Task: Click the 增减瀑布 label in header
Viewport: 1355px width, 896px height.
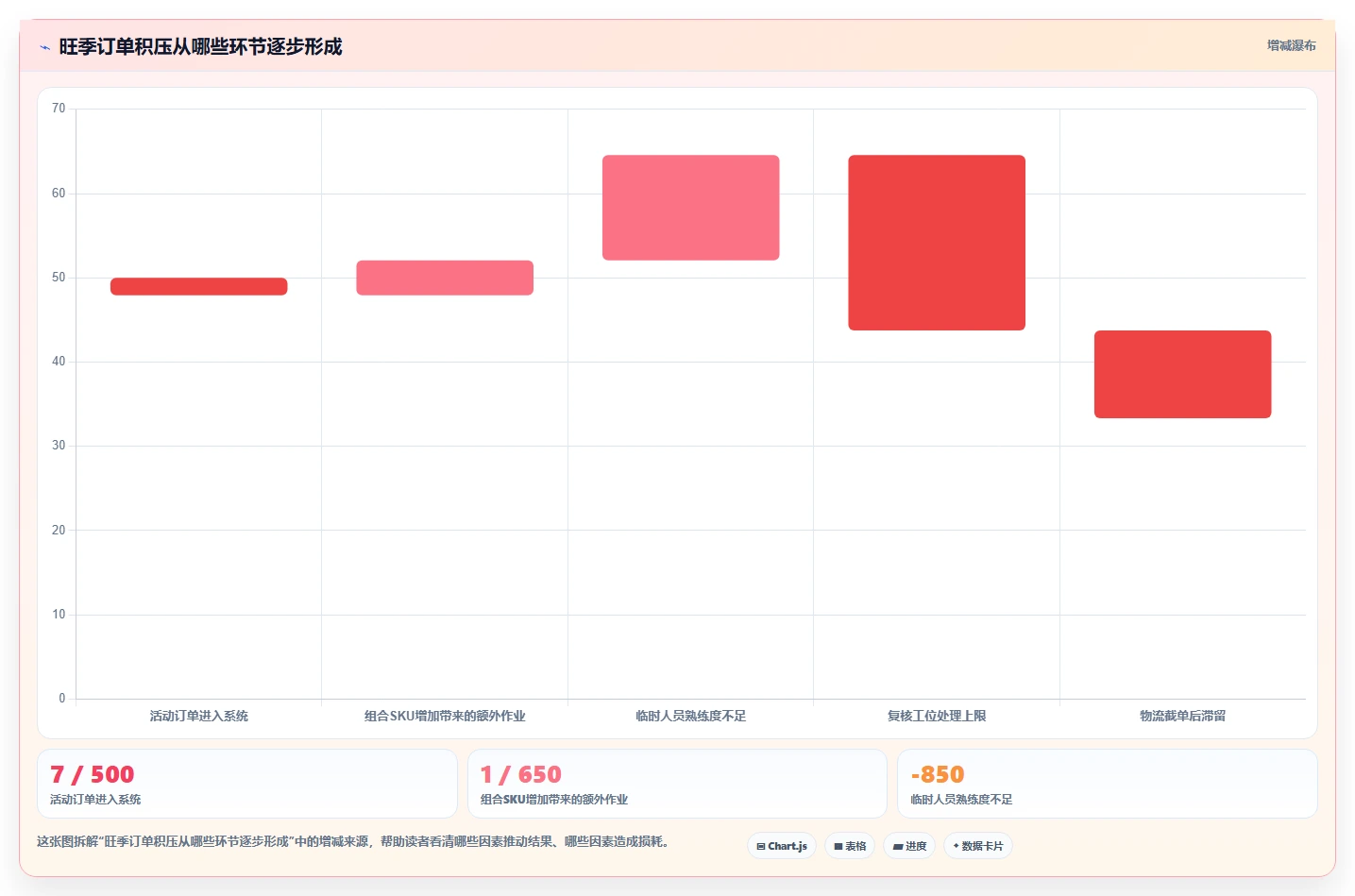Action: point(1291,45)
